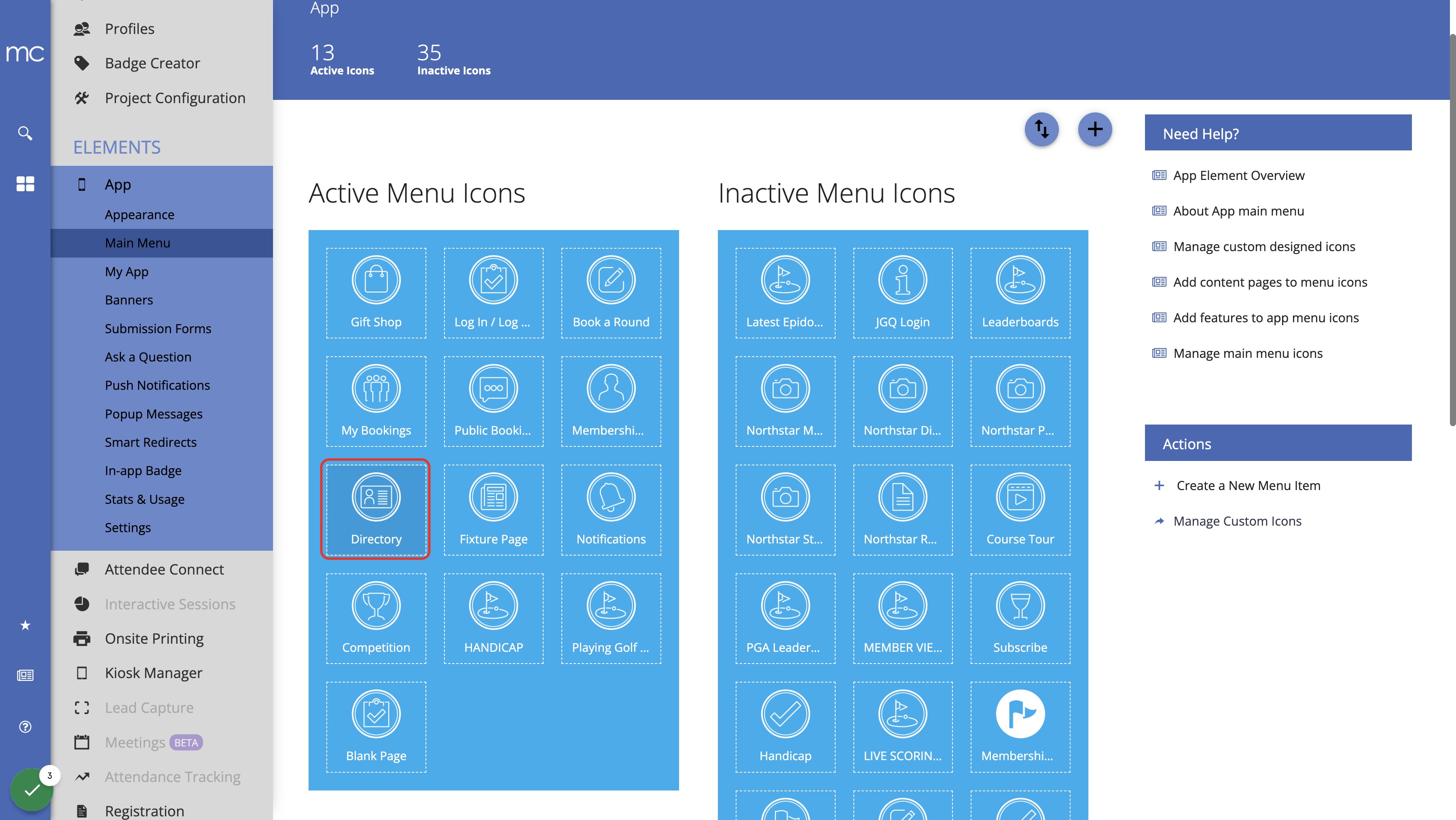Image resolution: width=1456 pixels, height=820 pixels.
Task: Select the Blank Page icon
Action: pyautogui.click(x=376, y=727)
